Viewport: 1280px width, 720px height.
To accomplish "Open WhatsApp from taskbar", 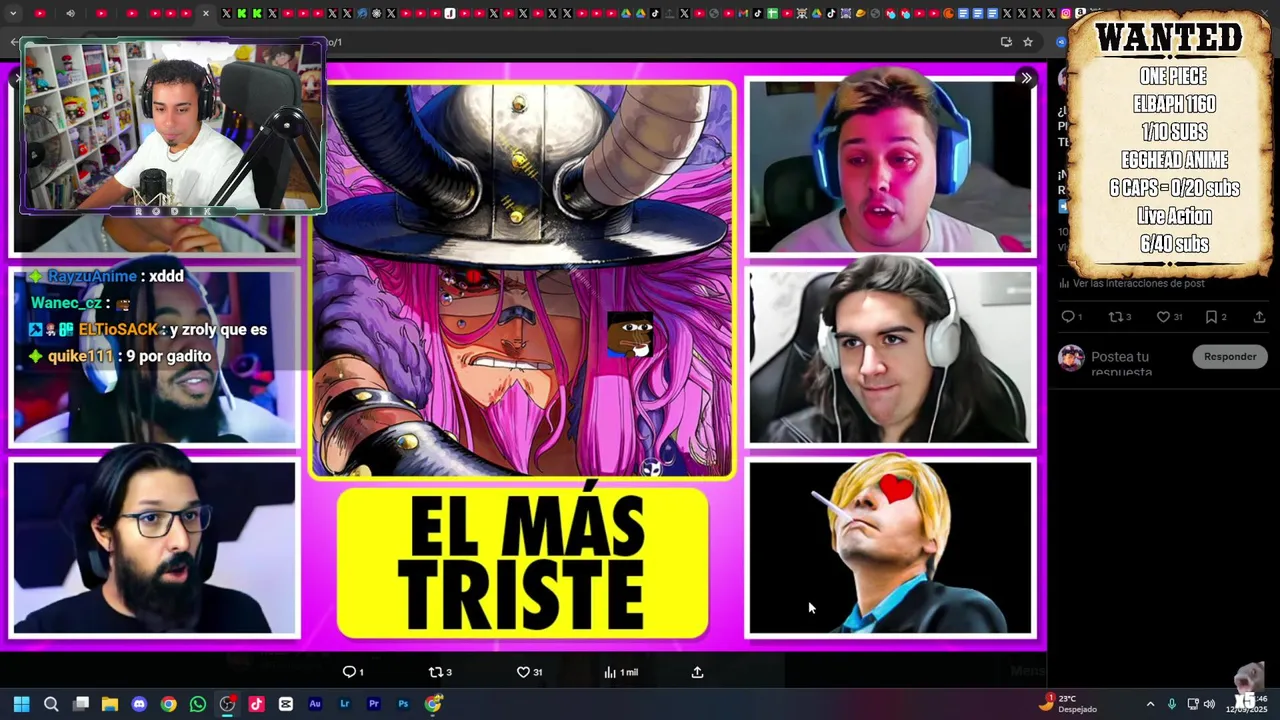I will 198,704.
